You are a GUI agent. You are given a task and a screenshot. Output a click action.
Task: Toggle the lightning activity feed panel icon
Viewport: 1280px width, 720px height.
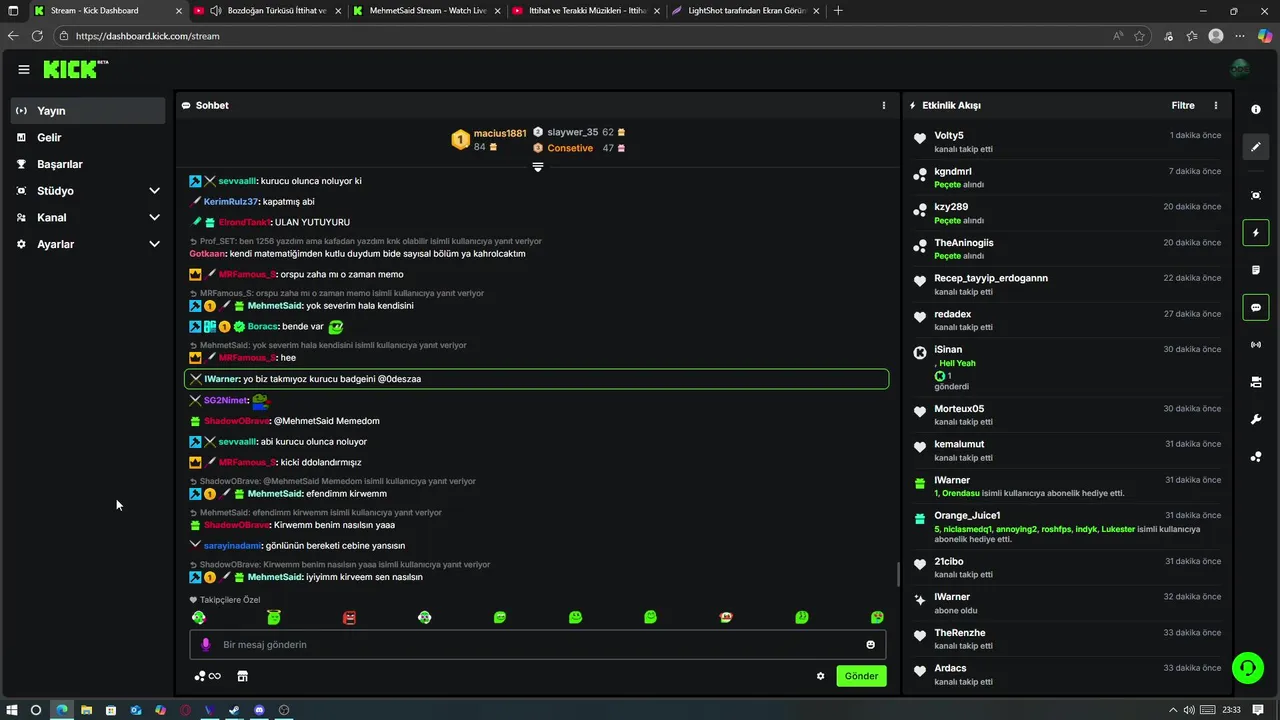click(x=1256, y=233)
